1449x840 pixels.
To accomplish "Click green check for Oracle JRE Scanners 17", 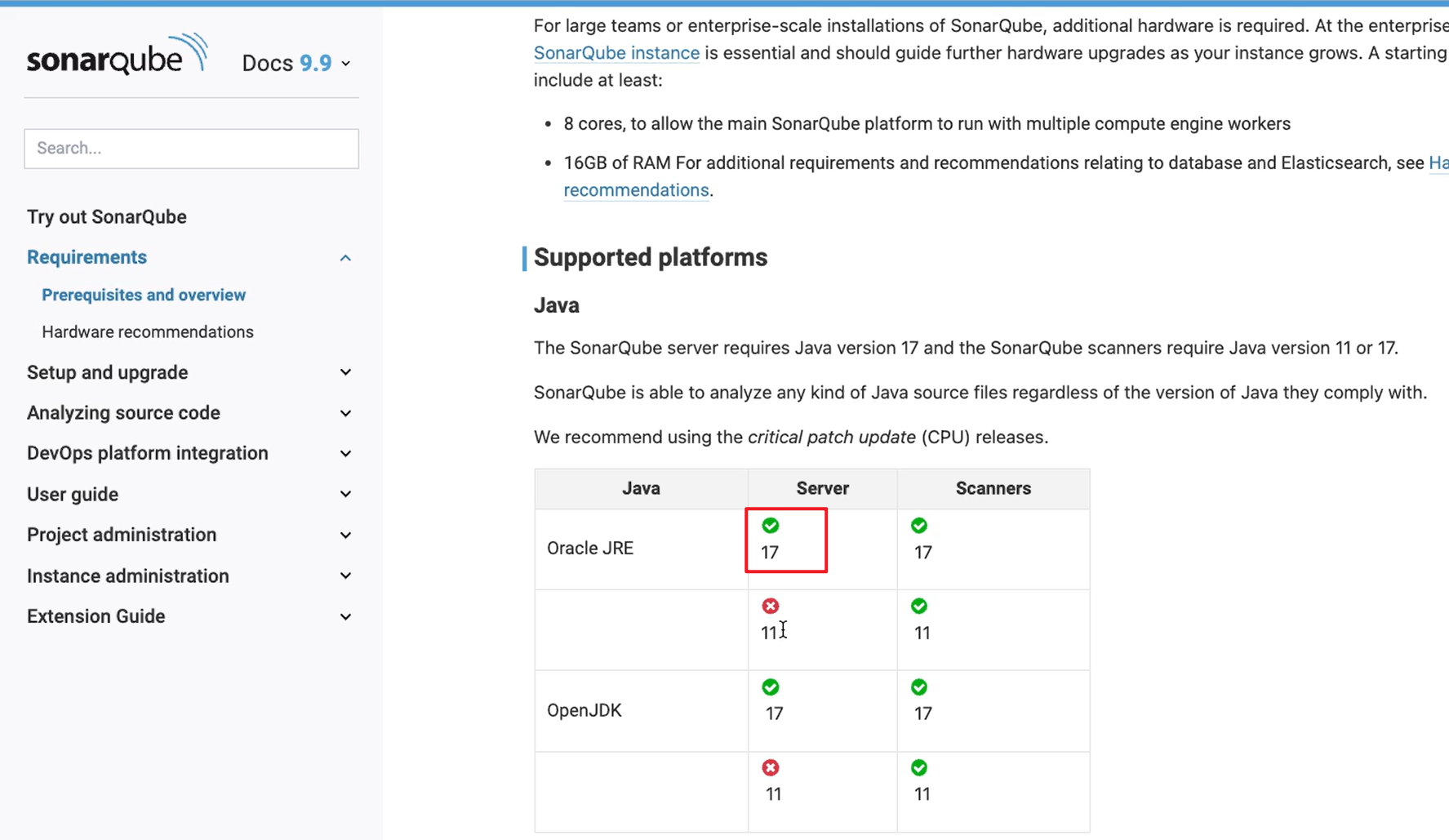I will click(919, 525).
